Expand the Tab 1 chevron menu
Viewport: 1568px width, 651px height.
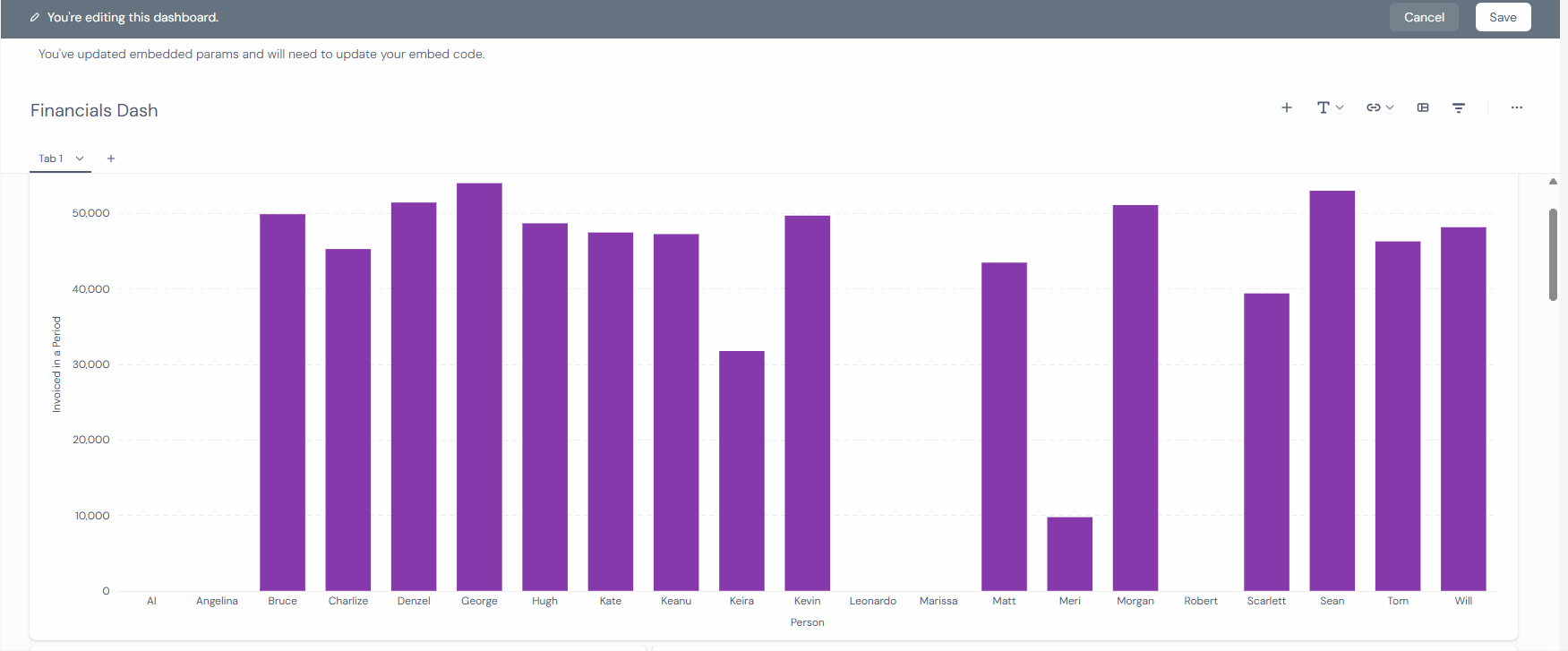coord(80,158)
